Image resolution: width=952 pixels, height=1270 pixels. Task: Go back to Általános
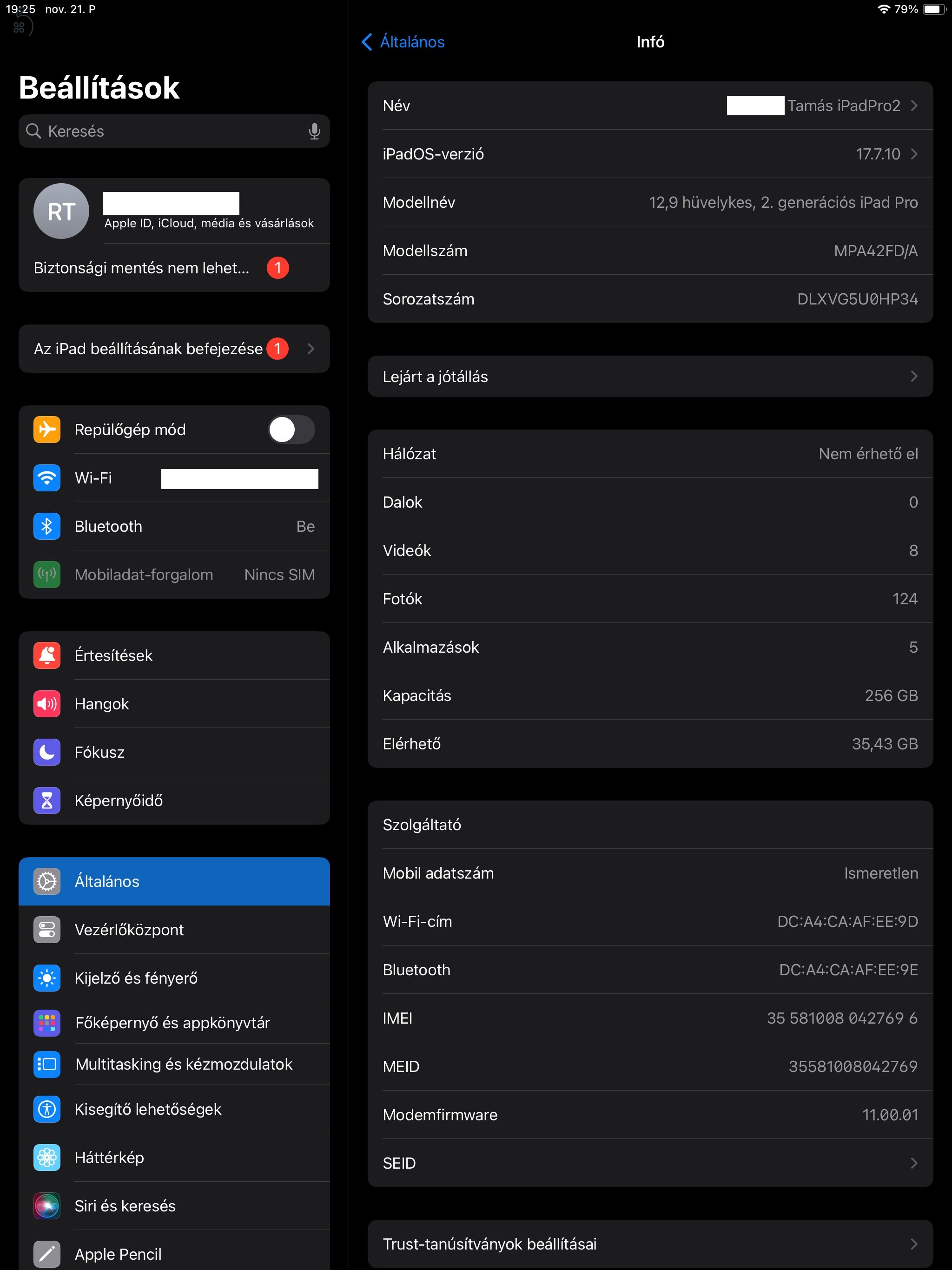(x=402, y=42)
